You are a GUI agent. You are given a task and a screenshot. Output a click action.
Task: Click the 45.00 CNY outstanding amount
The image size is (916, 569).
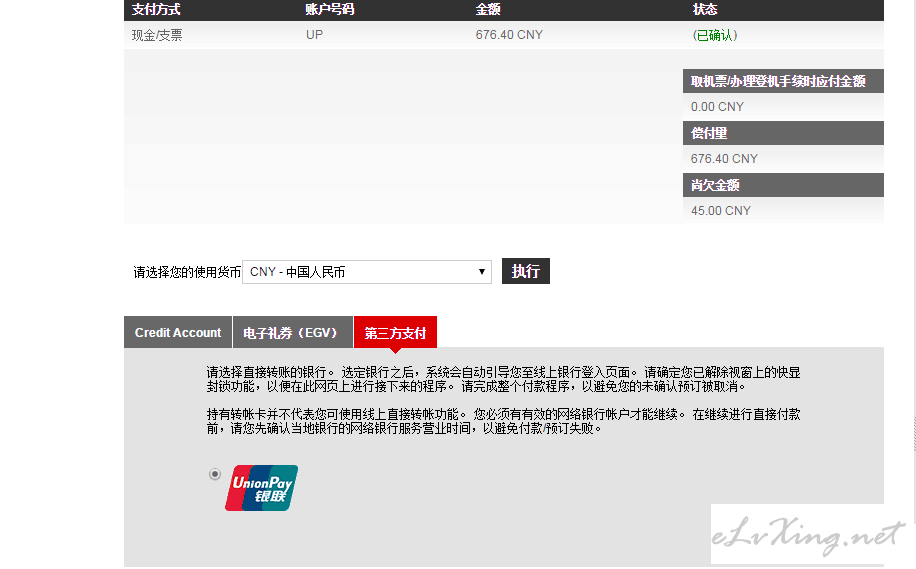pos(720,211)
